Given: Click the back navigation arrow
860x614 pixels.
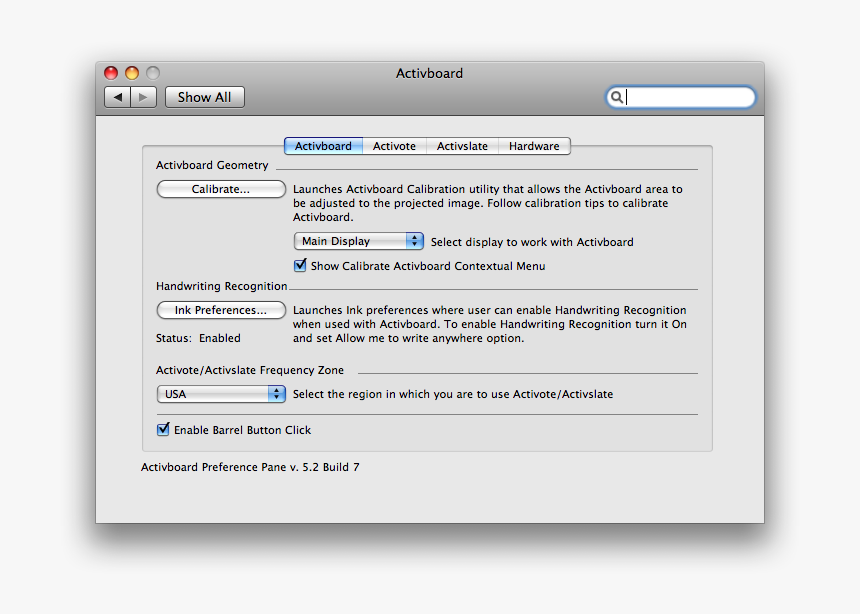Looking at the screenshot, I should tap(118, 97).
